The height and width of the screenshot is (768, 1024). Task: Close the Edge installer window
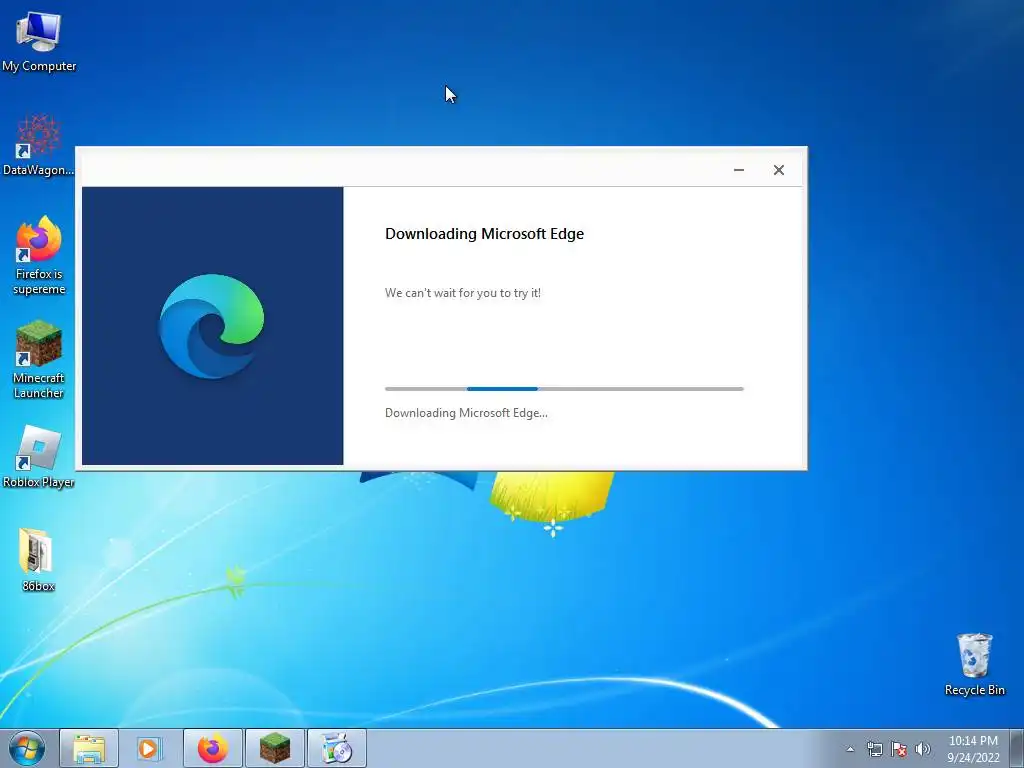778,170
